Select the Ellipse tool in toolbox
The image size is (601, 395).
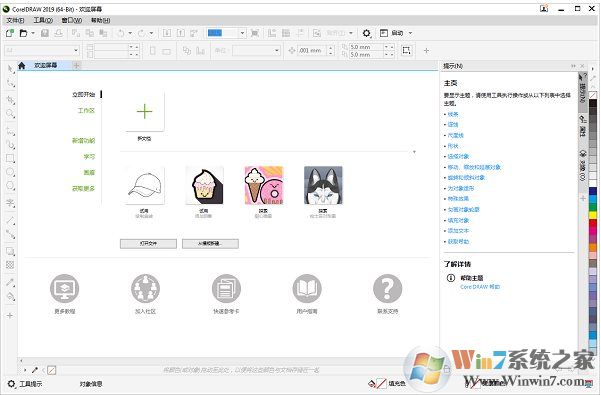pos(10,172)
